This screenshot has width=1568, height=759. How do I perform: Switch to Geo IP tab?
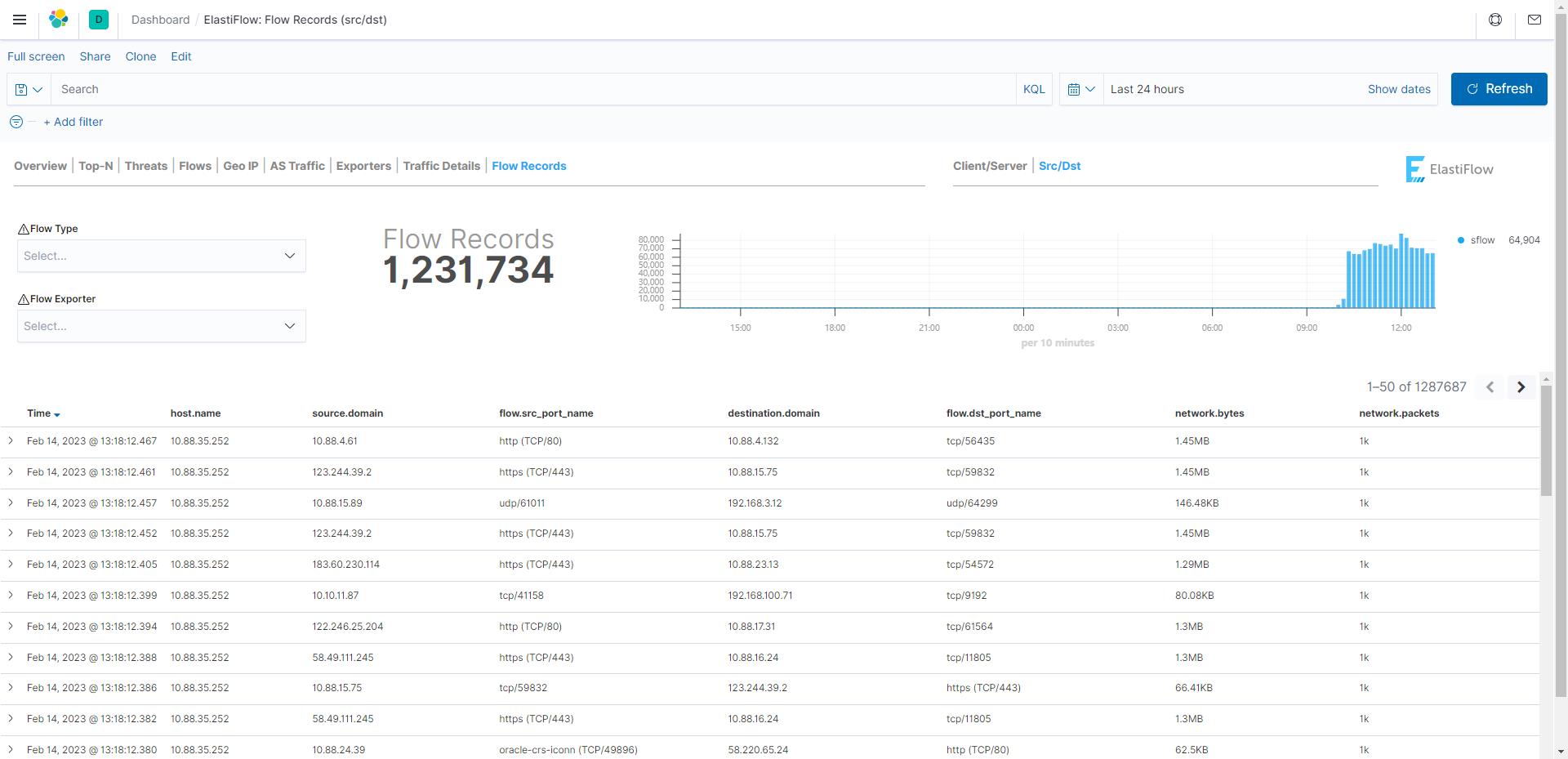coord(241,166)
